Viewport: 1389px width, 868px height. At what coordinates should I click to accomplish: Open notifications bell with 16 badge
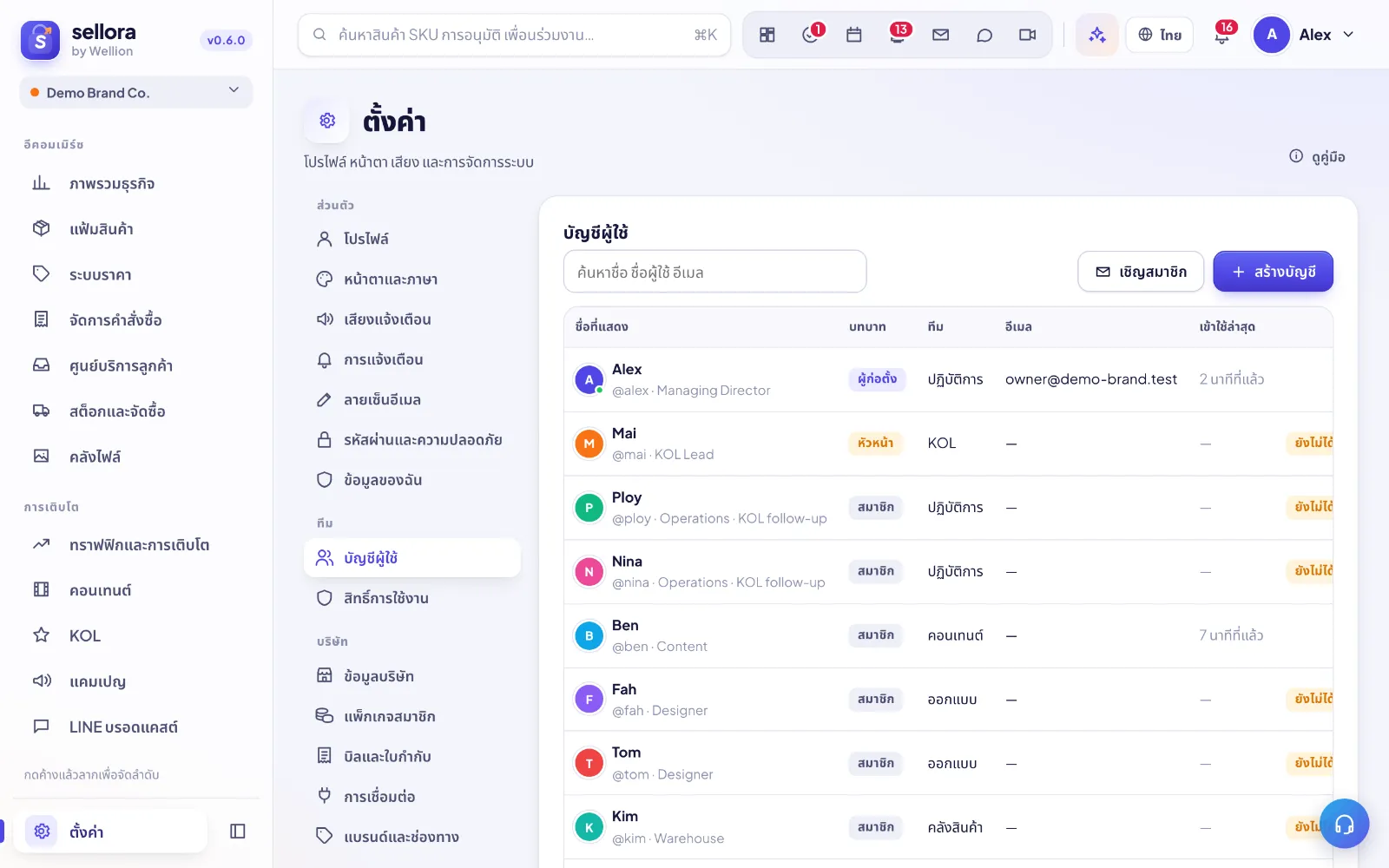(x=1222, y=35)
